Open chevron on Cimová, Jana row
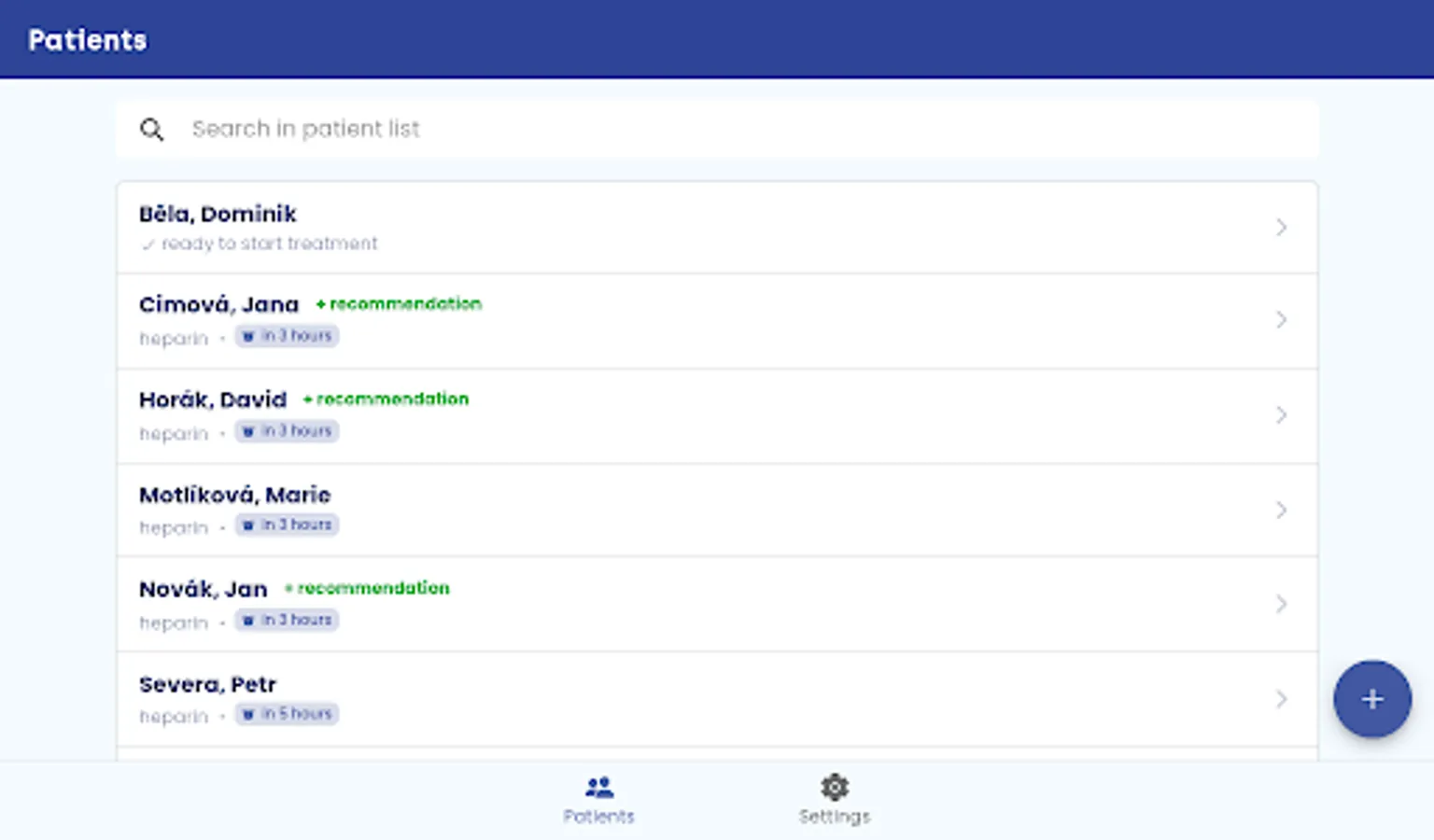The height and width of the screenshot is (840, 1434). point(1281,319)
